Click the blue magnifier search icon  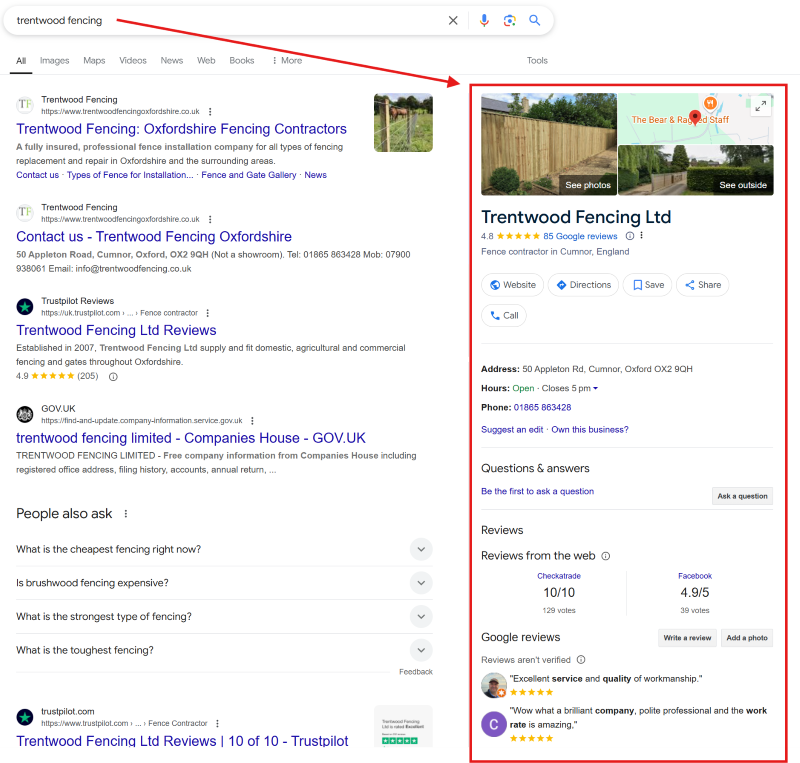(x=534, y=20)
